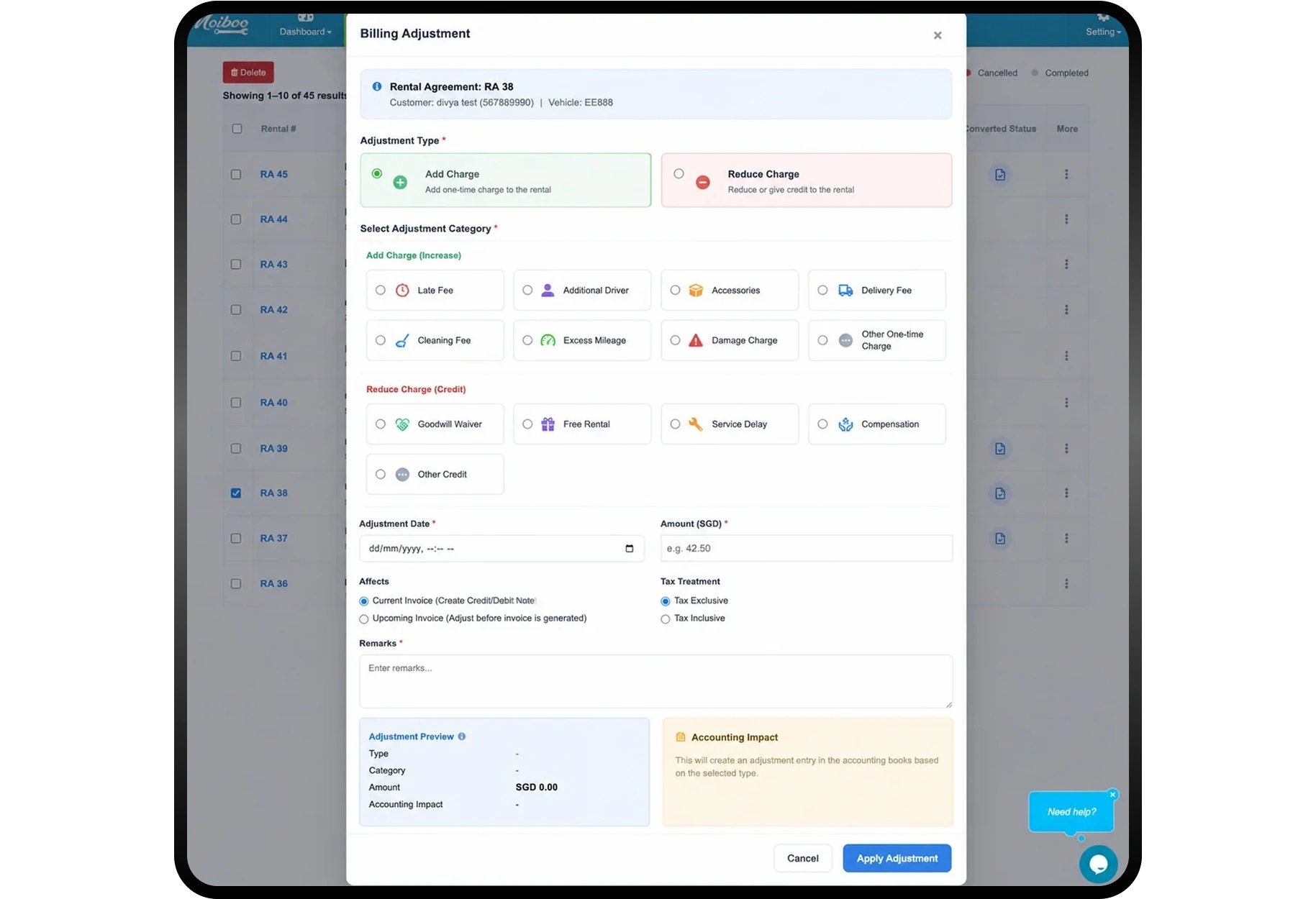
Task: Click the Rental Agreement info icon
Action: [x=377, y=86]
